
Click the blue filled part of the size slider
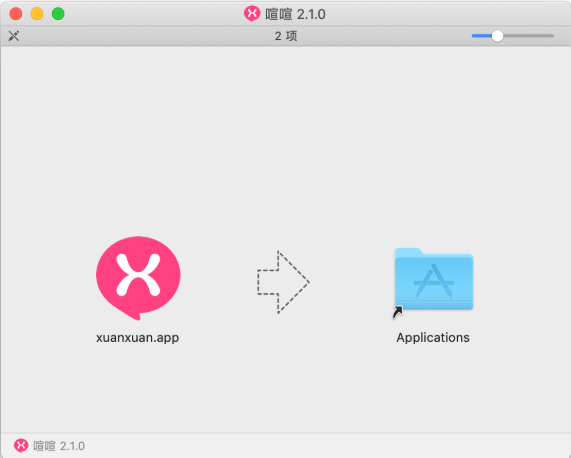(481, 36)
